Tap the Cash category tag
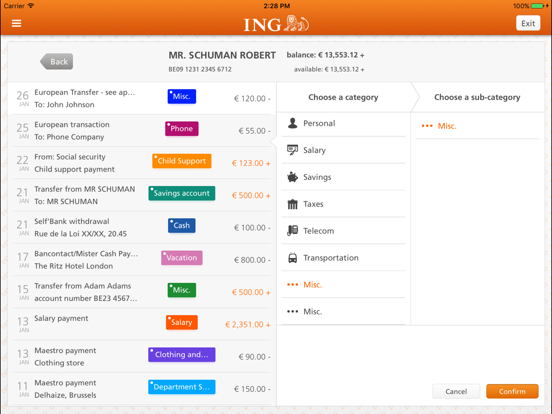 [182, 225]
